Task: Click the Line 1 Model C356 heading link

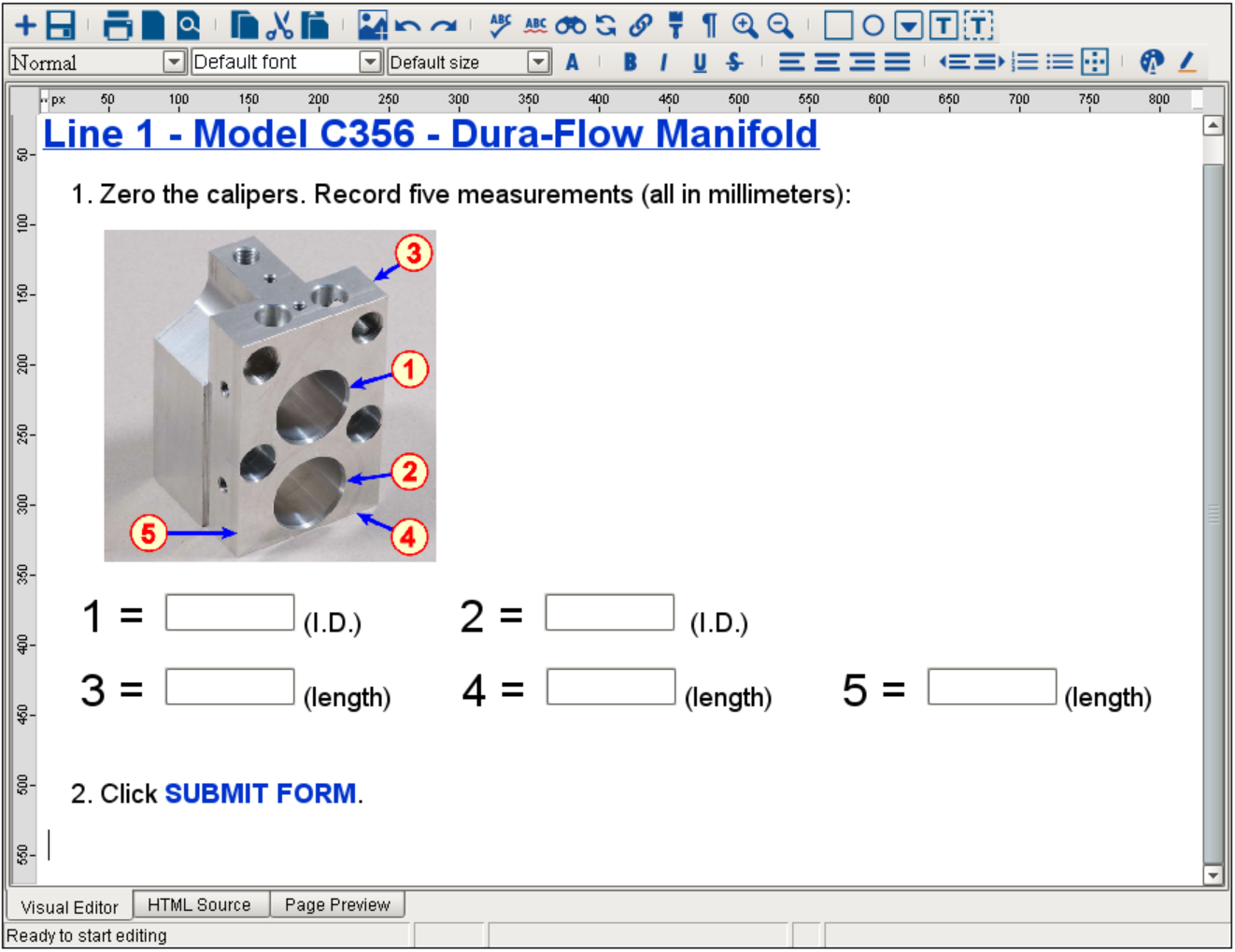Action: click(431, 135)
